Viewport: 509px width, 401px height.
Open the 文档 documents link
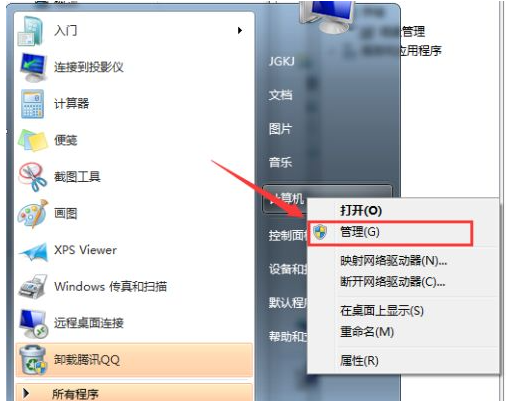pos(281,95)
